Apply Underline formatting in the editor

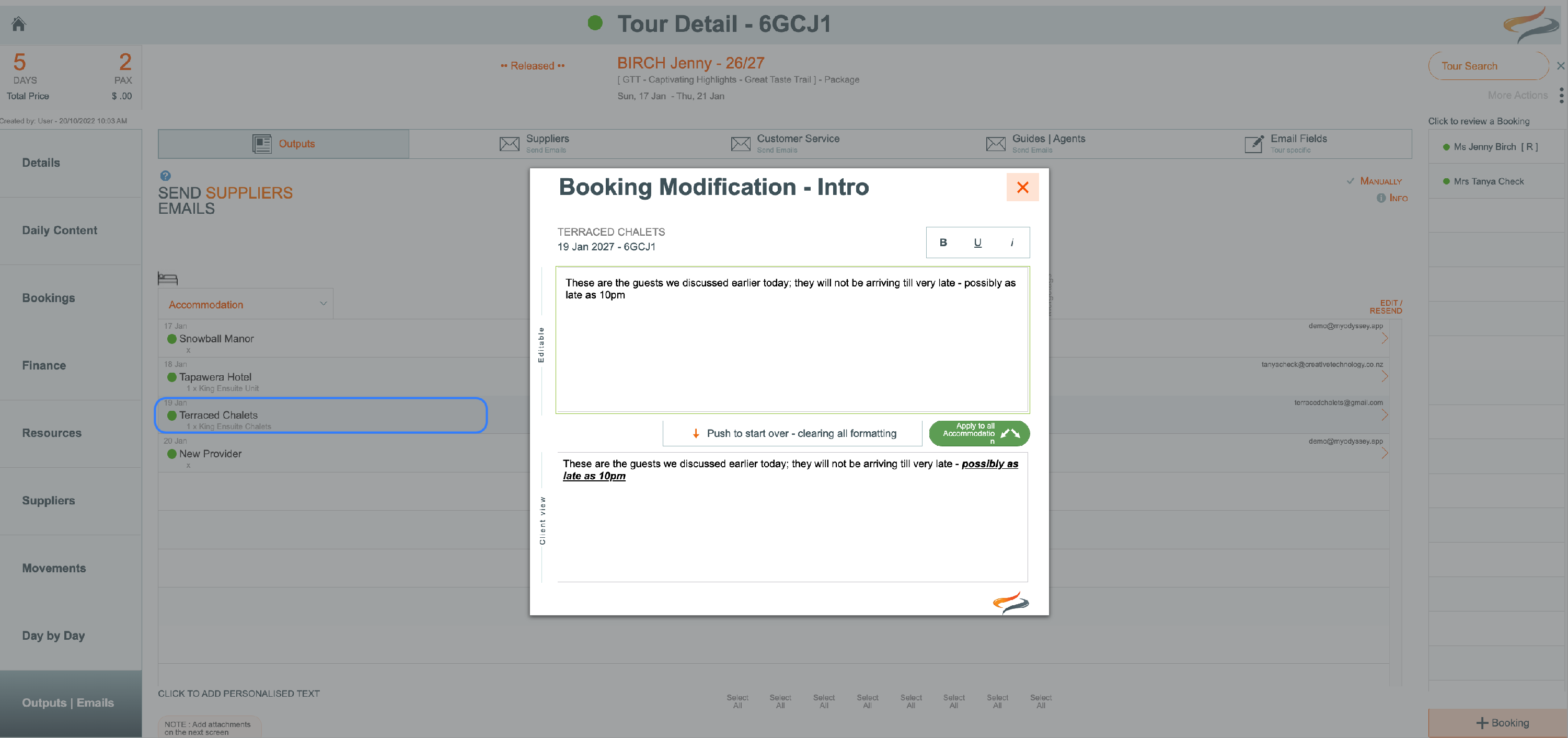[977, 243]
